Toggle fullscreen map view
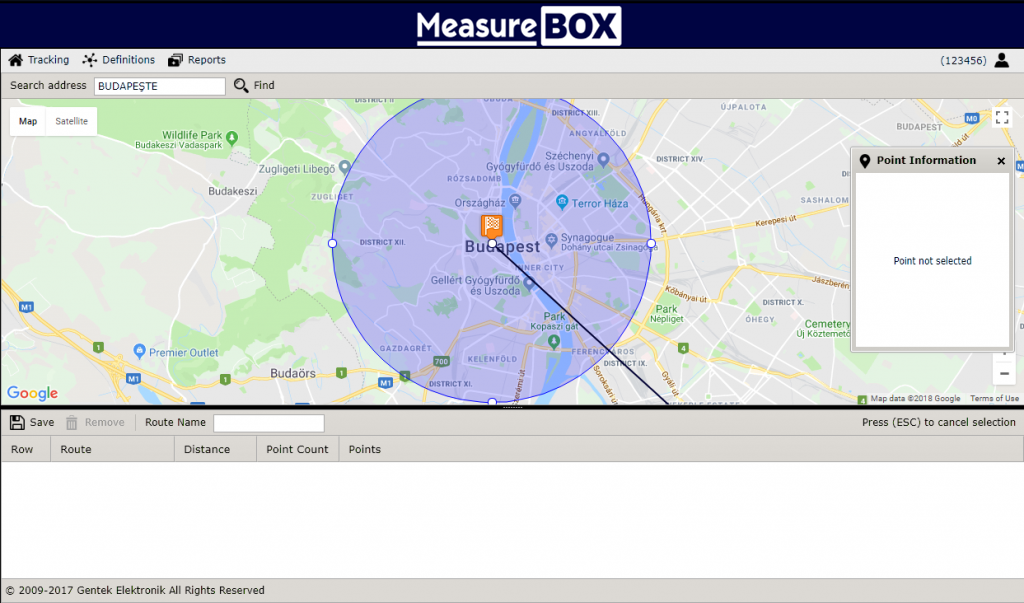The height and width of the screenshot is (603, 1024). [1002, 118]
